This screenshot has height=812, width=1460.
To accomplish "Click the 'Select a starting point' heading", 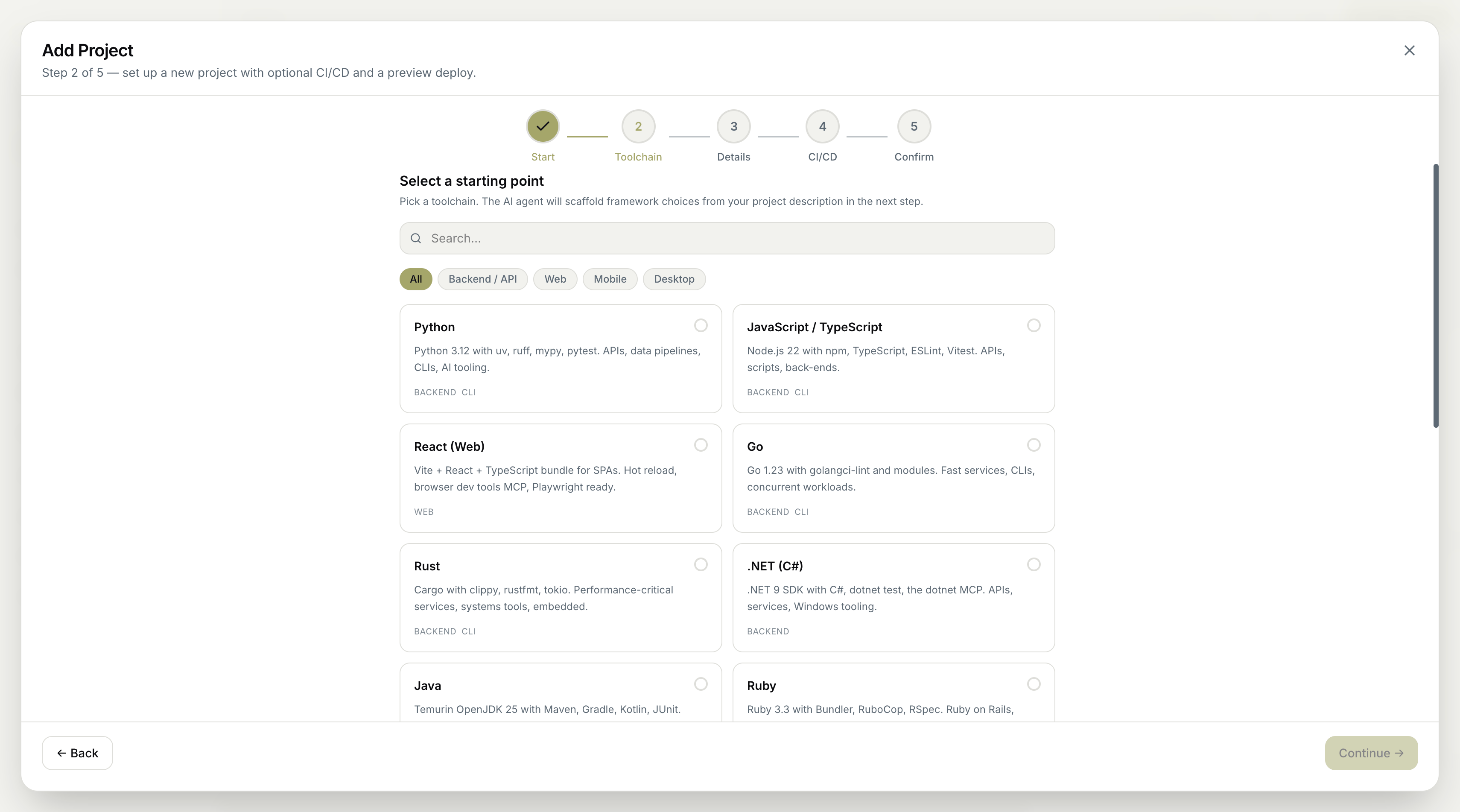I will point(472,181).
